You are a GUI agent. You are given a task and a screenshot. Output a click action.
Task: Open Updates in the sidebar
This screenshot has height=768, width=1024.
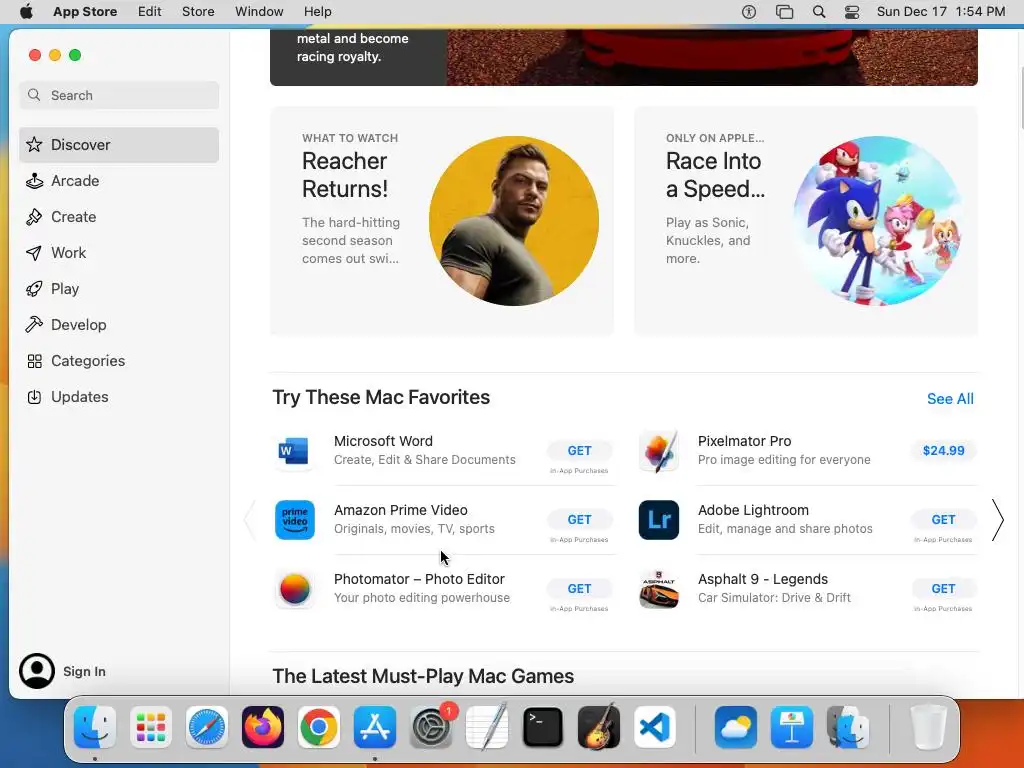click(119, 397)
